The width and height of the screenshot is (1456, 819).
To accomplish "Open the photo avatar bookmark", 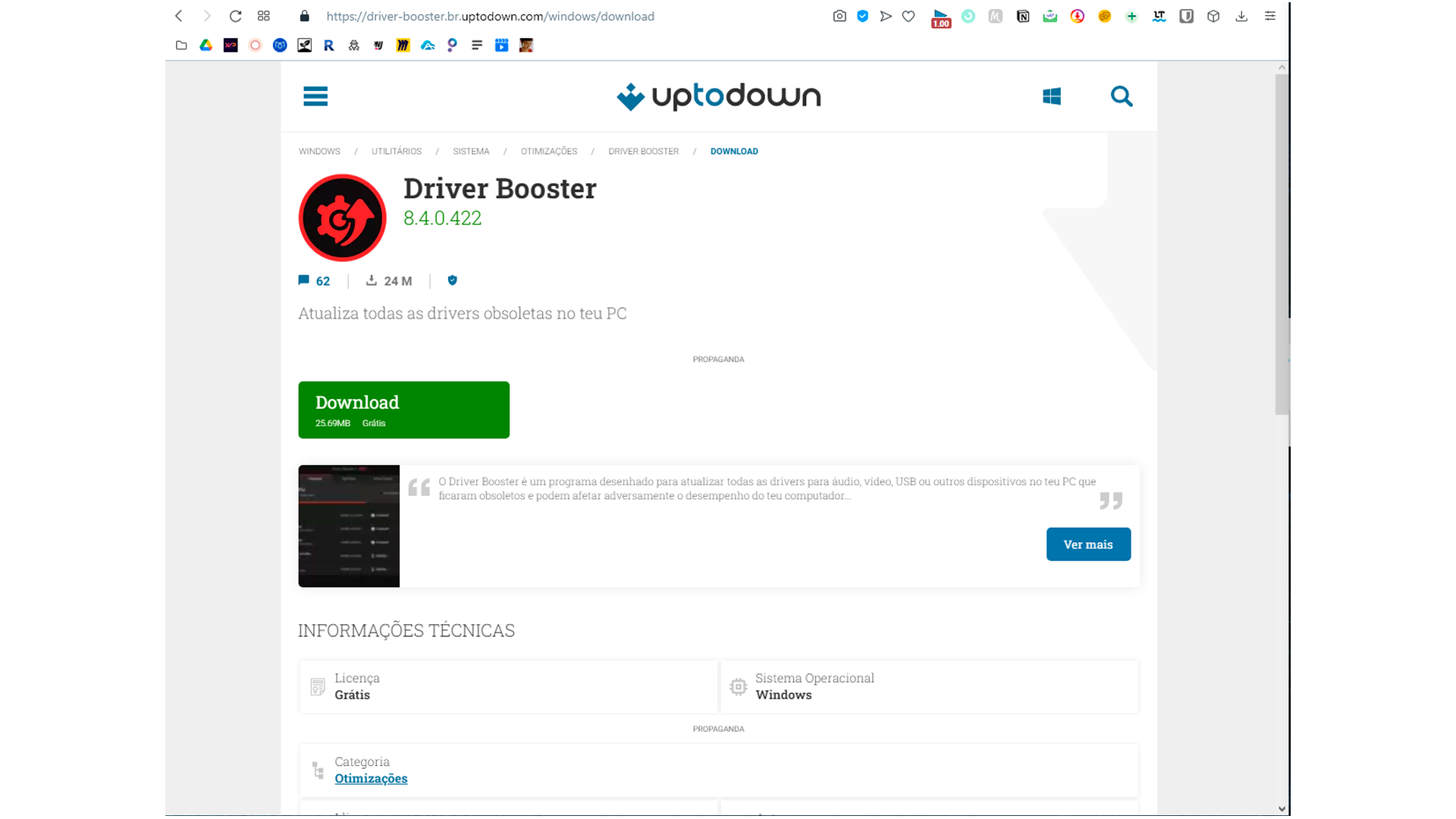I will [526, 45].
